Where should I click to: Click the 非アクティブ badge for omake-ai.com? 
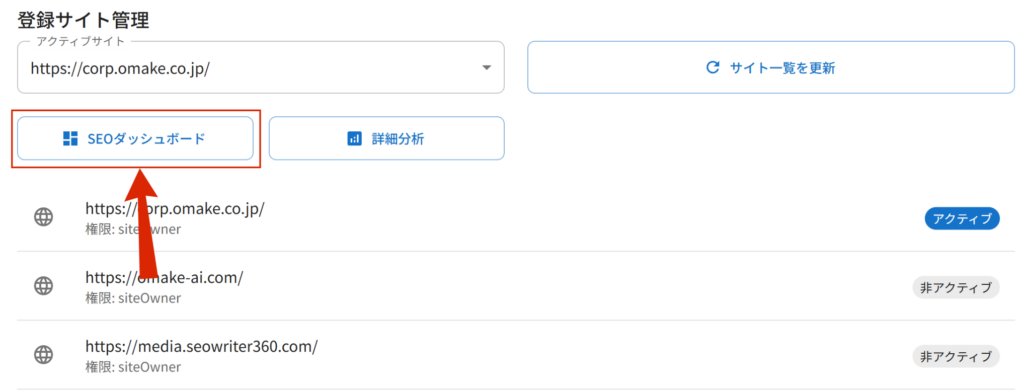pyautogui.click(x=956, y=287)
